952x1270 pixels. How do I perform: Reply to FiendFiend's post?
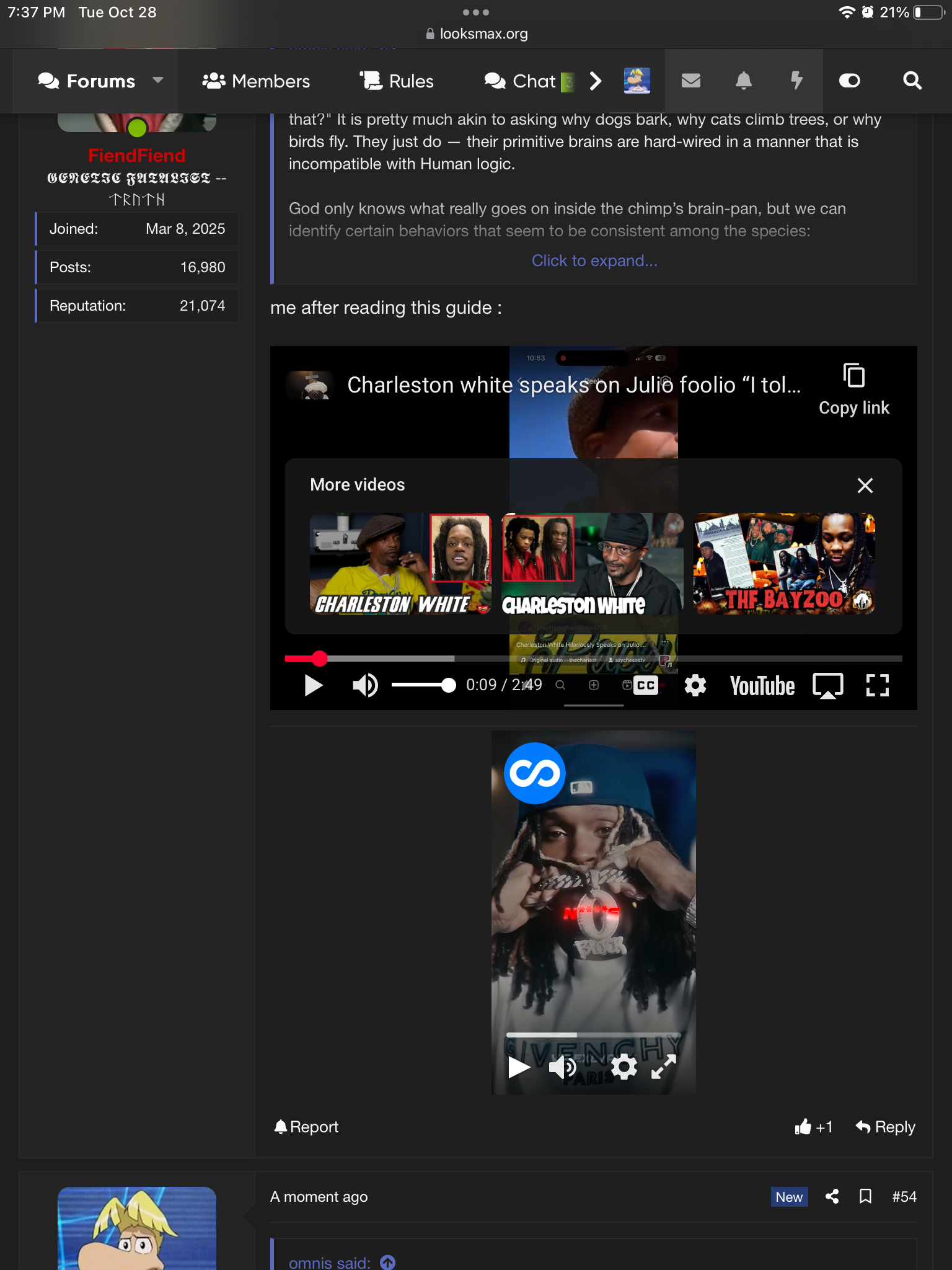tap(885, 1127)
